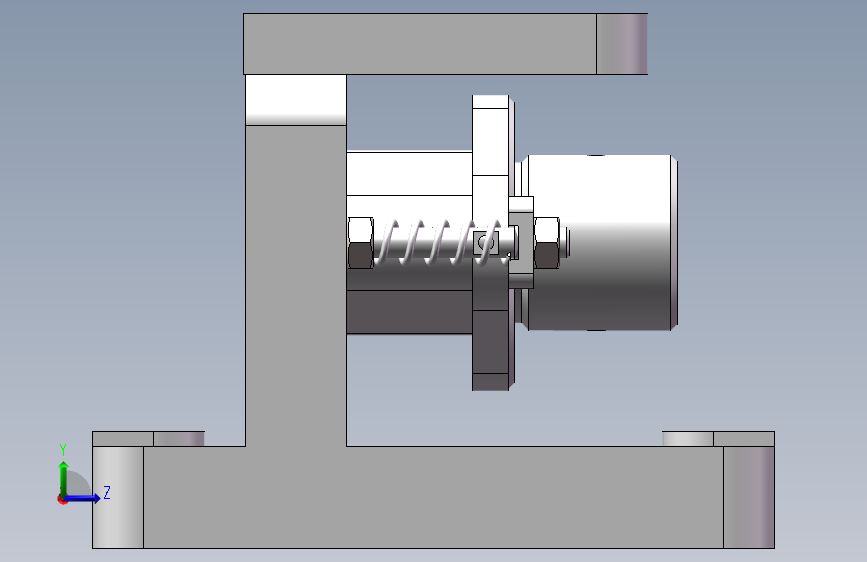The width and height of the screenshot is (867, 562).
Task: Pick the small square block with circle
Action: click(486, 242)
